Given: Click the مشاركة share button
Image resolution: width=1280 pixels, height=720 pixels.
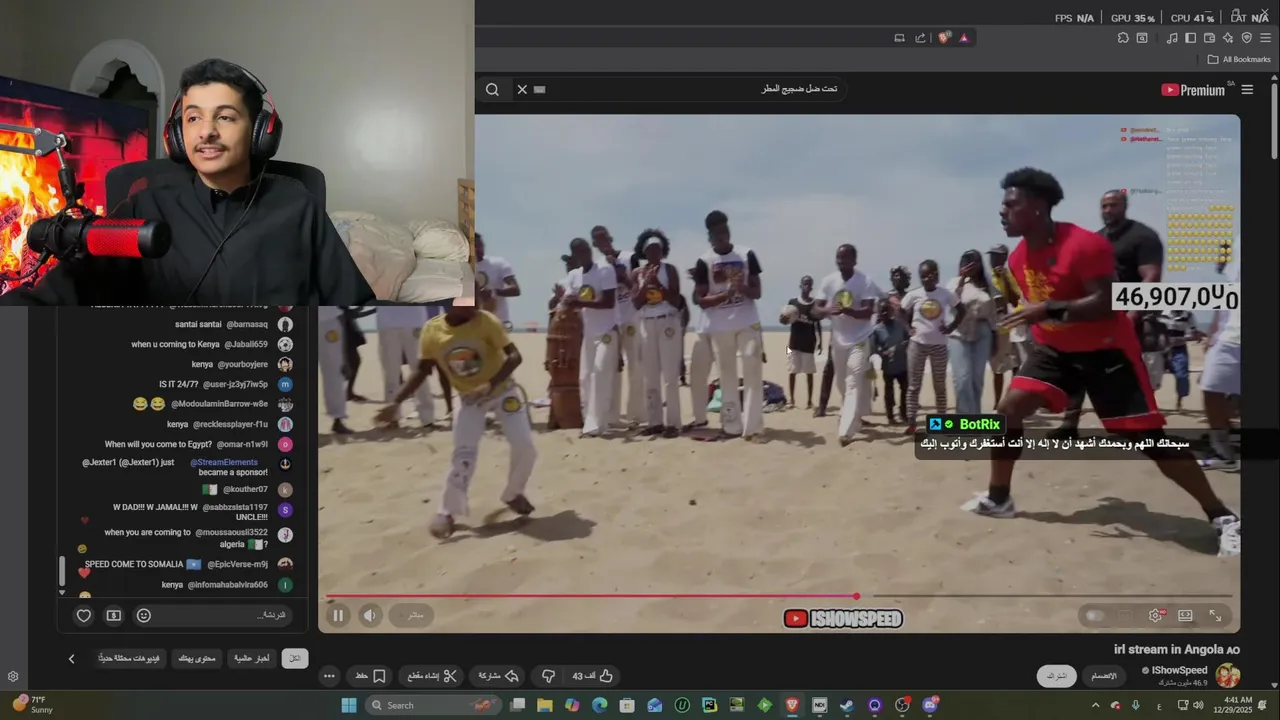Looking at the screenshot, I should (x=498, y=676).
